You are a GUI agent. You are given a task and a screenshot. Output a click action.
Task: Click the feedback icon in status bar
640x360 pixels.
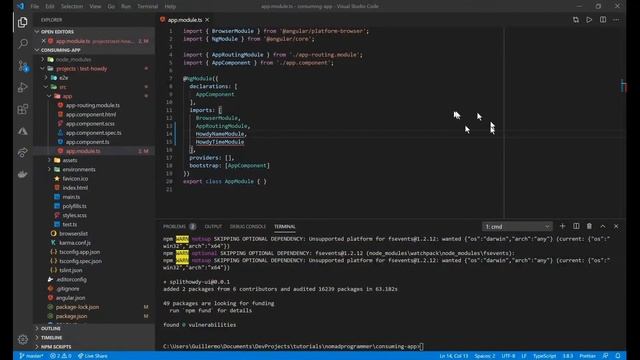coord(606,356)
